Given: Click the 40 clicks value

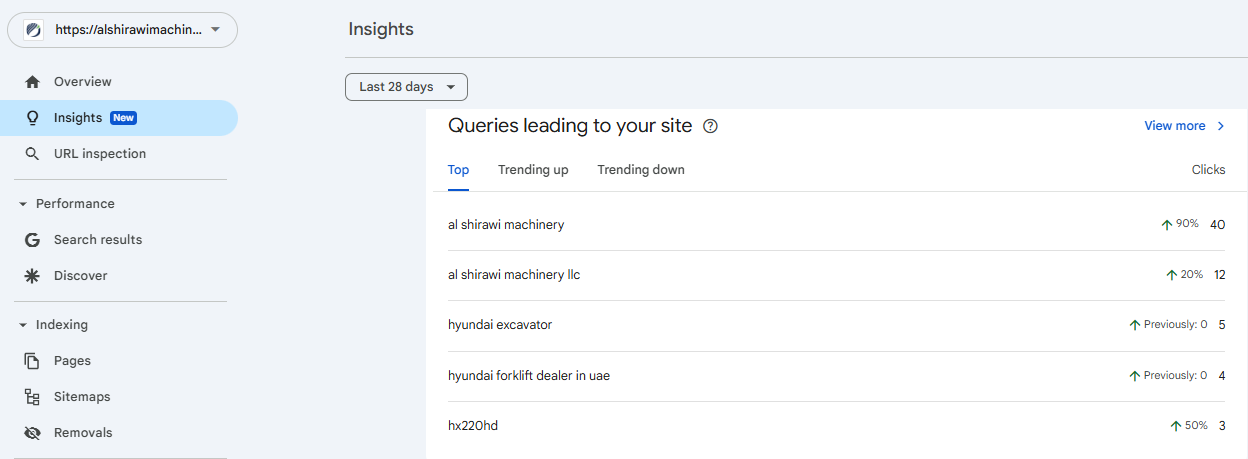Looking at the screenshot, I should 1217,225.
